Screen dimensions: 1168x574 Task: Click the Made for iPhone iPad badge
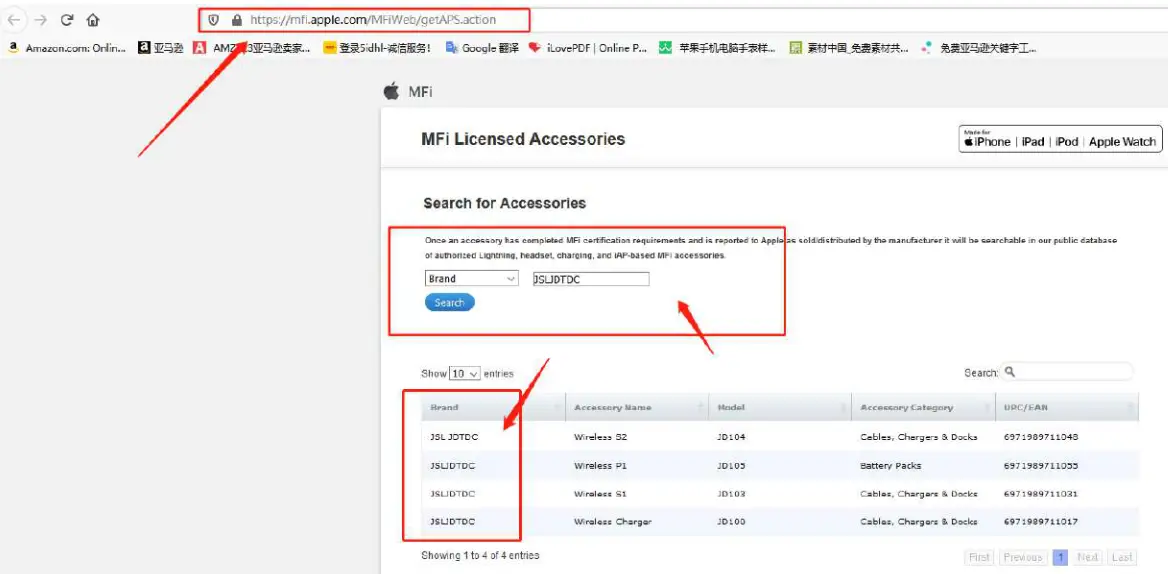pos(1061,139)
